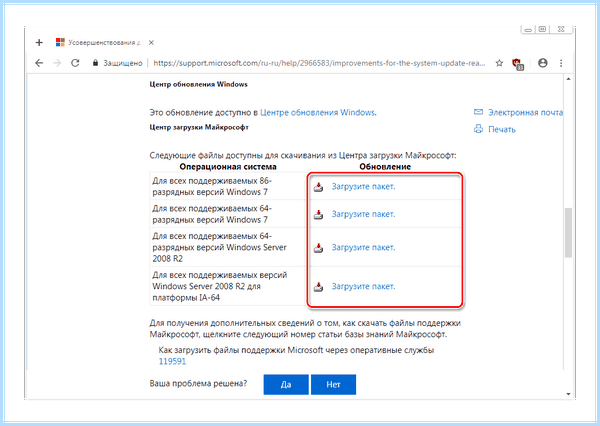The width and height of the screenshot is (600, 426).
Task: Click the Центр загрузки Майкрософт heading
Action: point(199,127)
